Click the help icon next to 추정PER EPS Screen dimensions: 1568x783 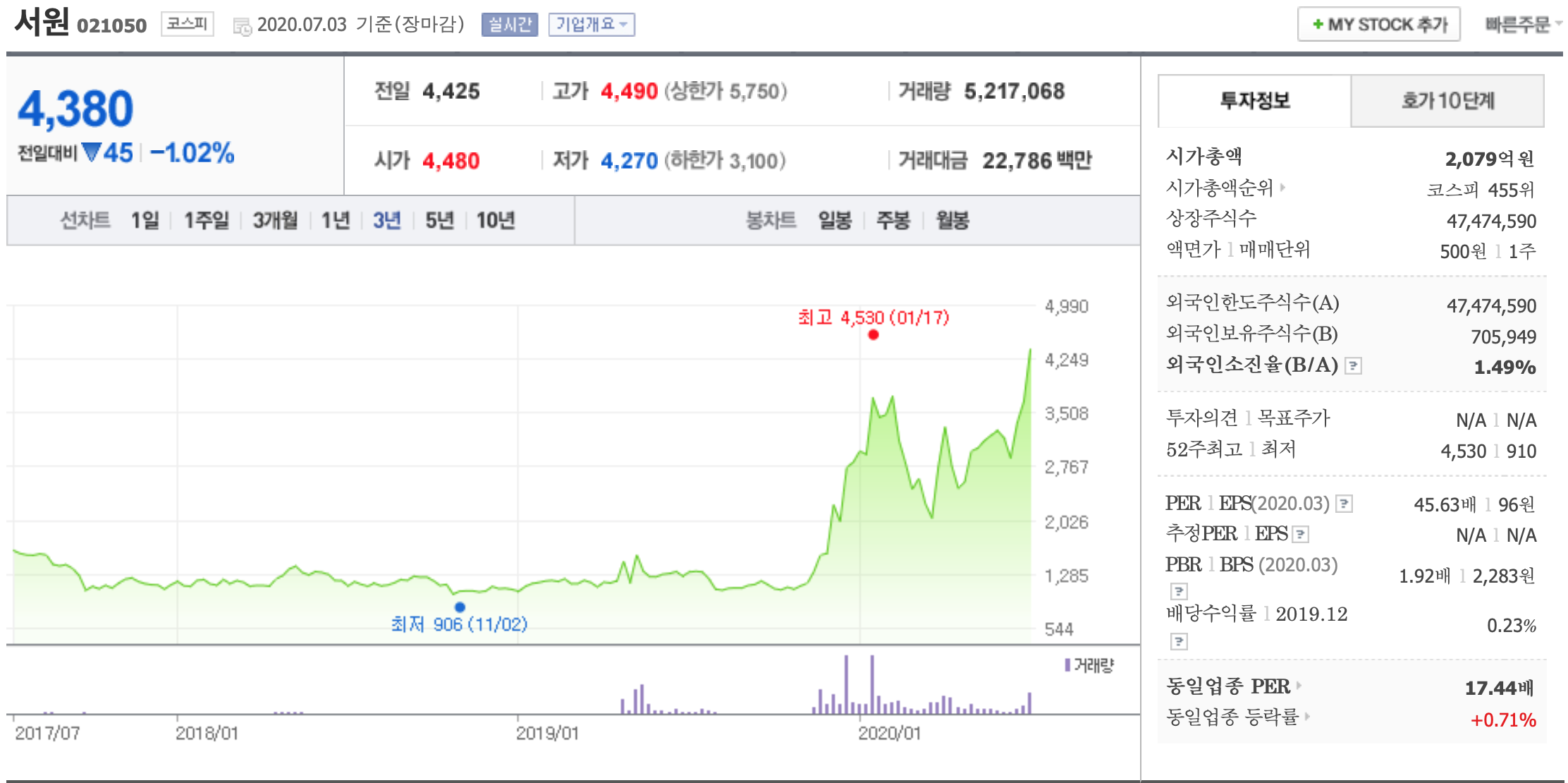coord(1300,535)
